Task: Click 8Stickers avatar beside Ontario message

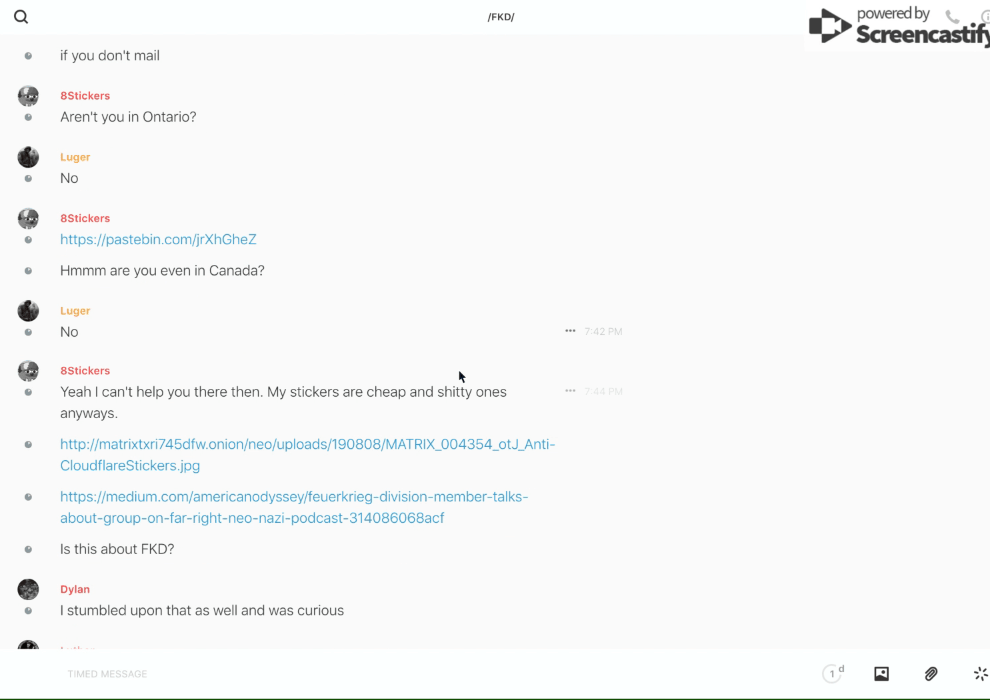Action: pyautogui.click(x=28, y=96)
